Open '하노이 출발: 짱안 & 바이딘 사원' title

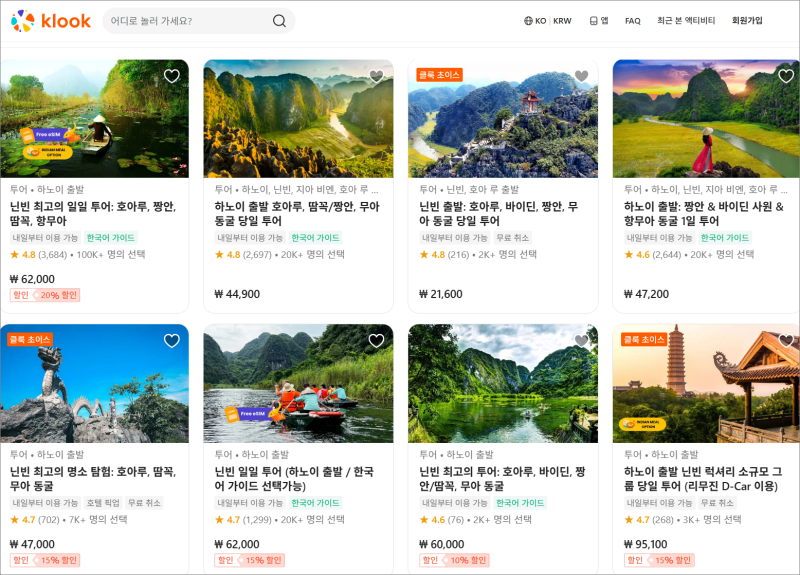(704, 214)
